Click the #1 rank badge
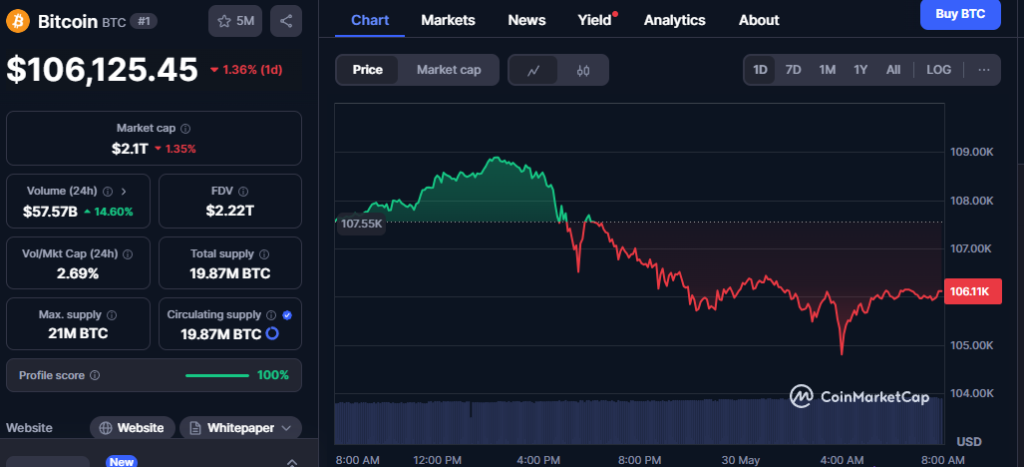Screen dimensions: 1024x467 pos(143,22)
